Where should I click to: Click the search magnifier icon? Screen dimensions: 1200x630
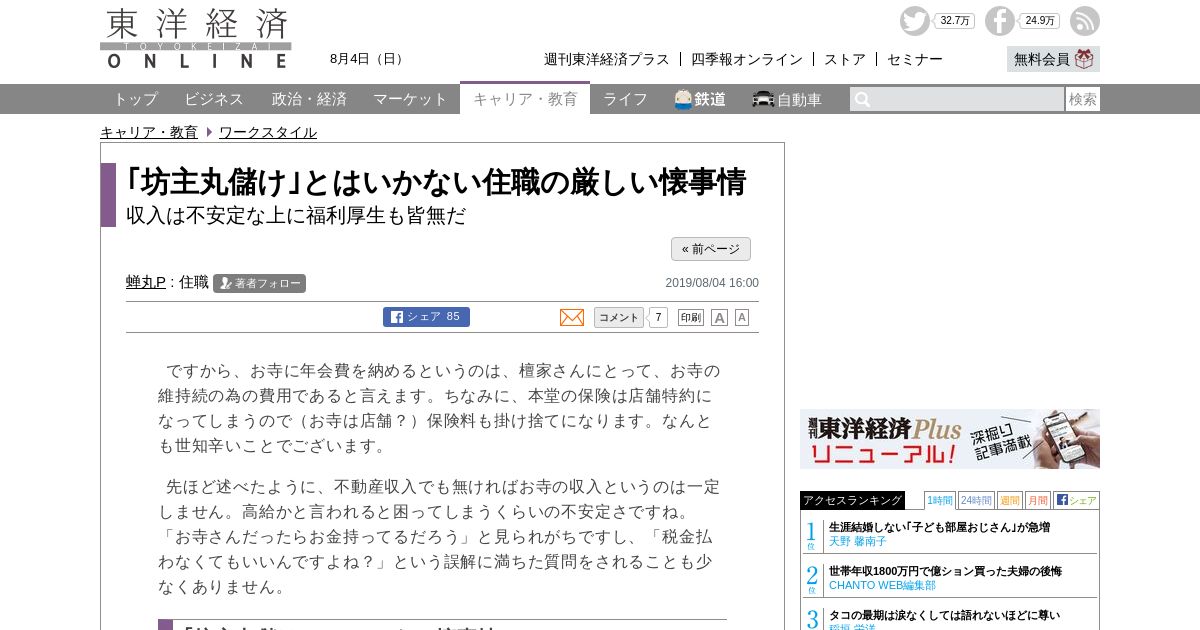[x=862, y=99]
